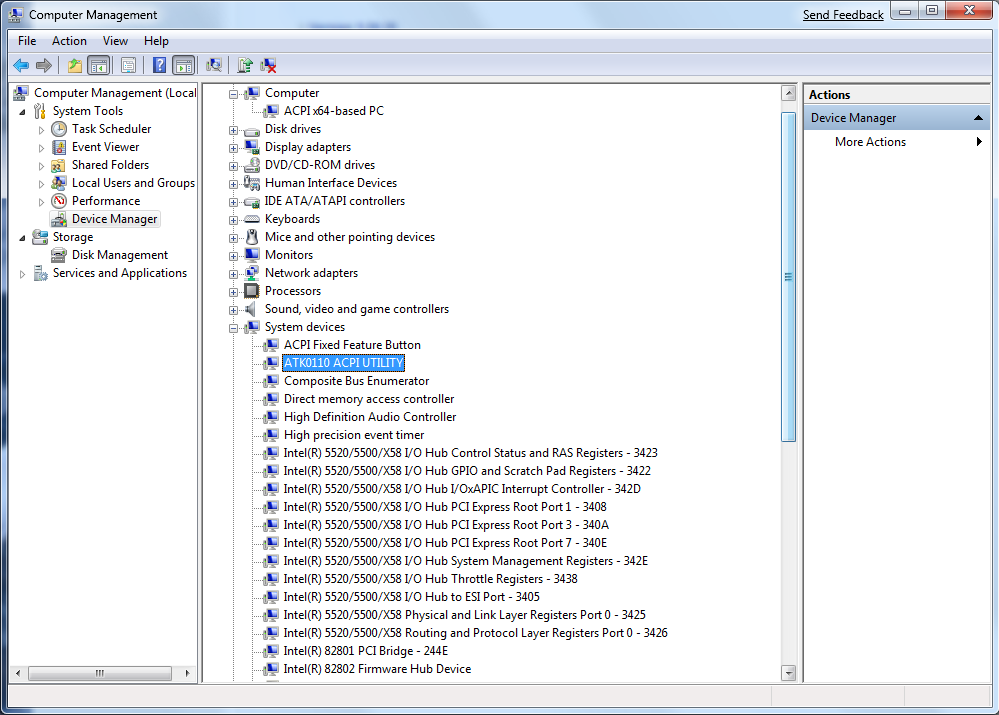
Task: Click the Forward arrow toolbar button
Action: [x=43, y=65]
